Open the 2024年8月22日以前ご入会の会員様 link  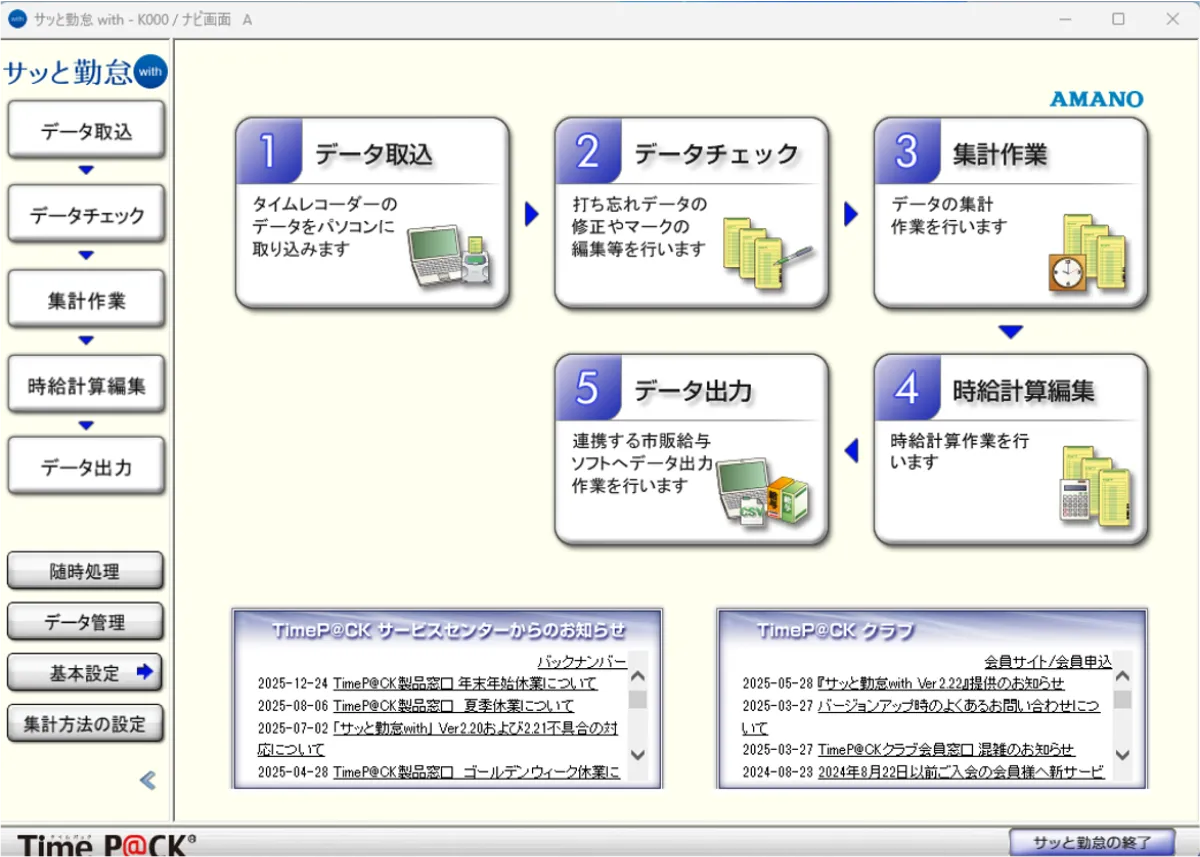(961, 771)
